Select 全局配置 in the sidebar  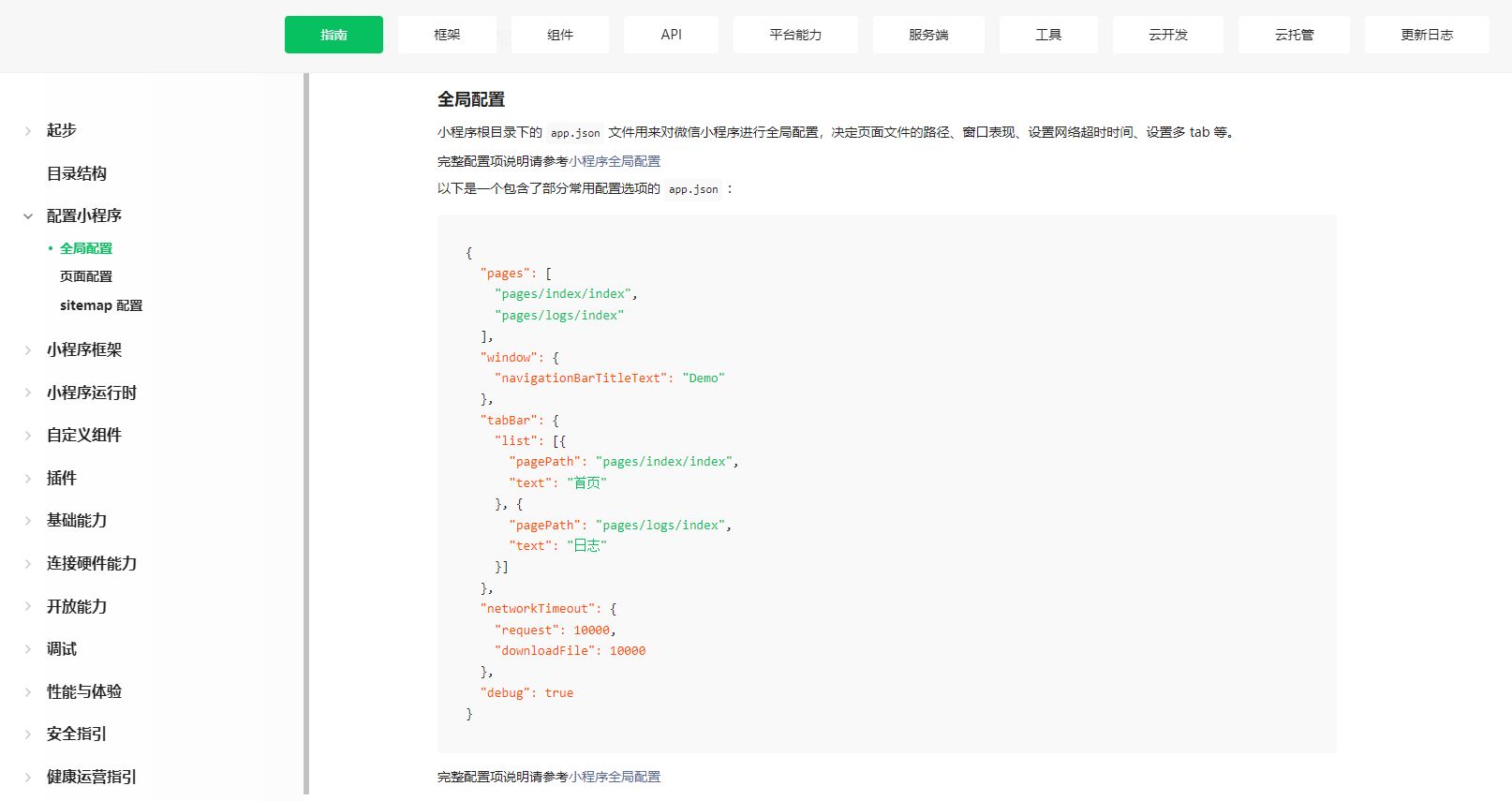click(86, 248)
